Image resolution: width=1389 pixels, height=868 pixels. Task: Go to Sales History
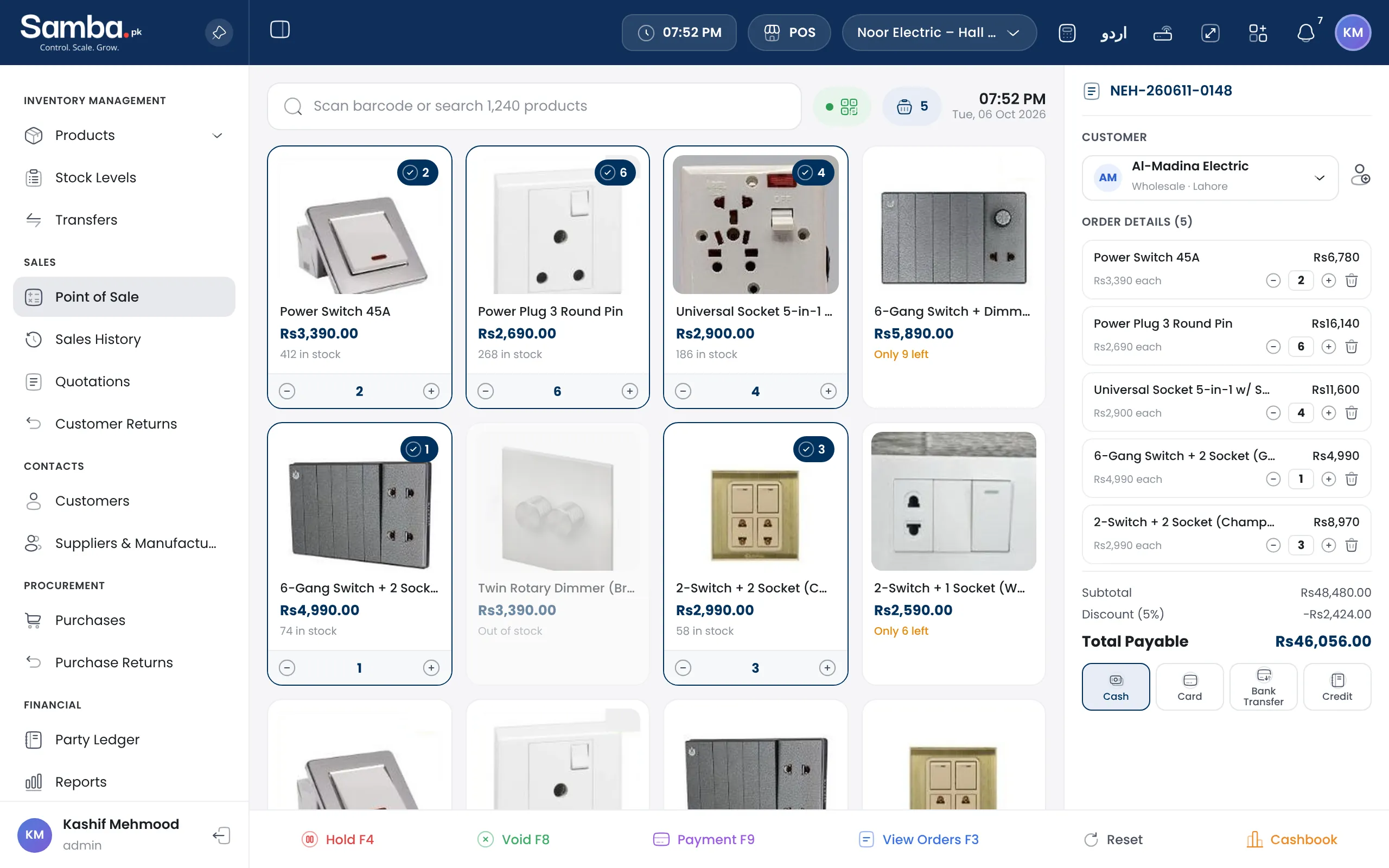pos(124,339)
